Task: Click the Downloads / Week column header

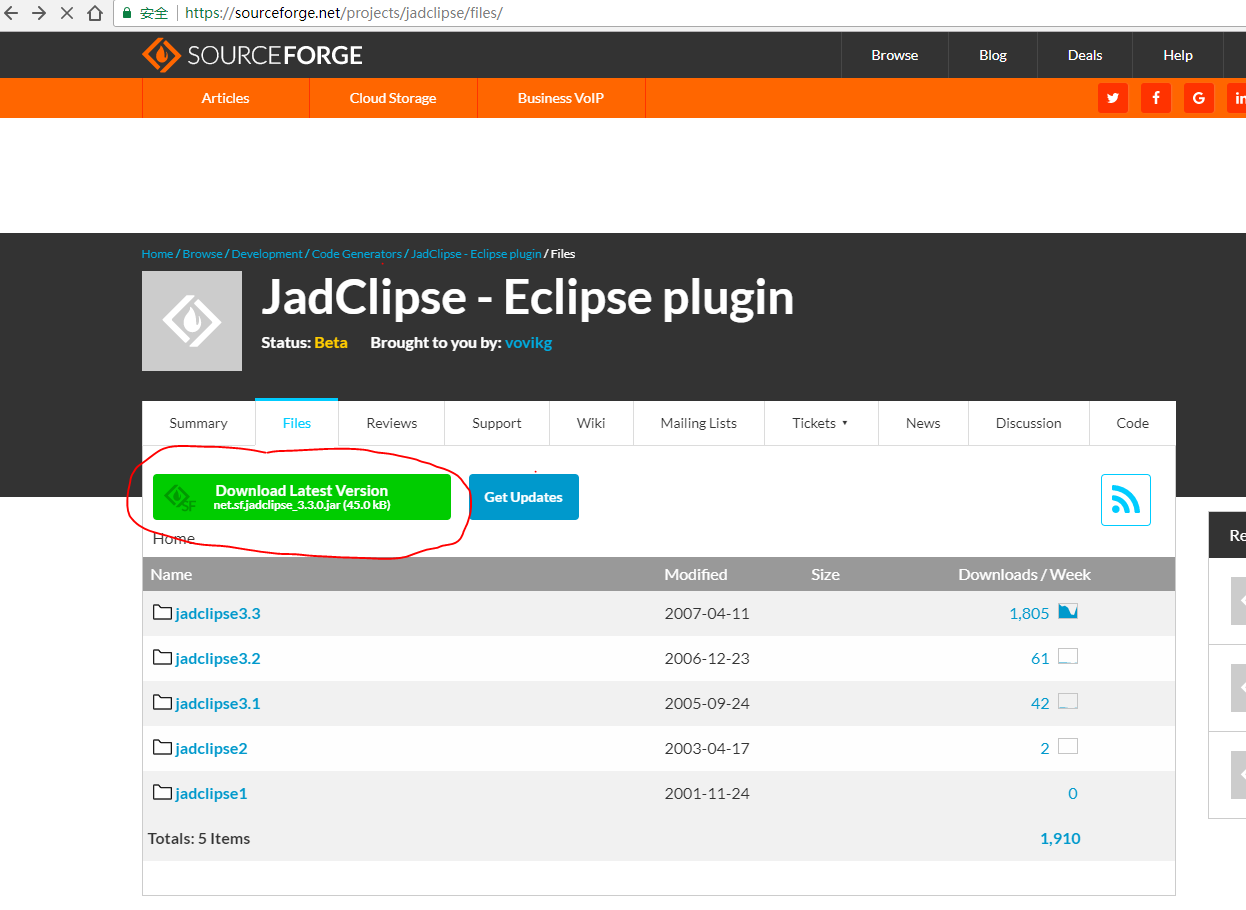Action: coord(1024,574)
